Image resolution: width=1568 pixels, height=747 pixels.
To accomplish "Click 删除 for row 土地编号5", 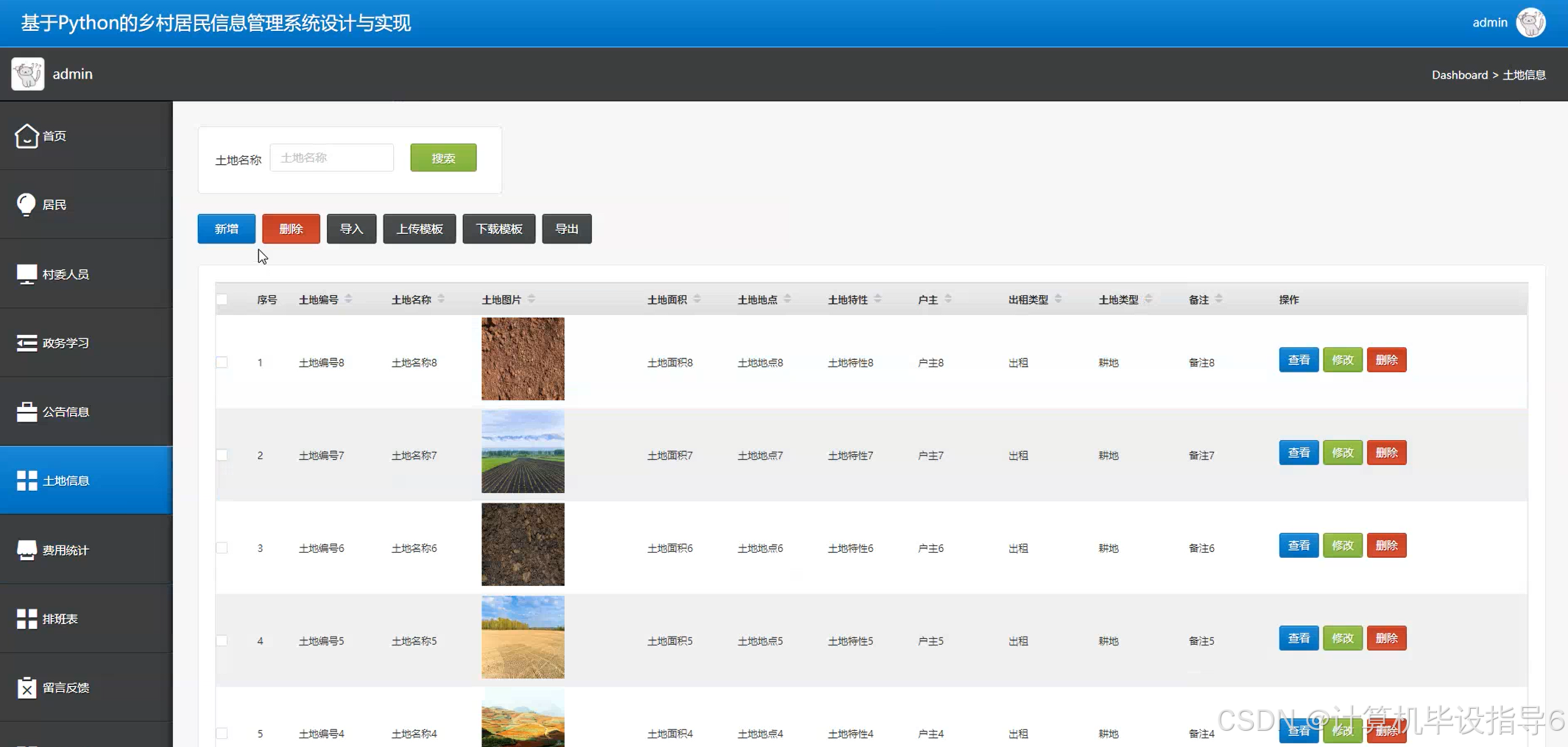I will tap(1387, 638).
